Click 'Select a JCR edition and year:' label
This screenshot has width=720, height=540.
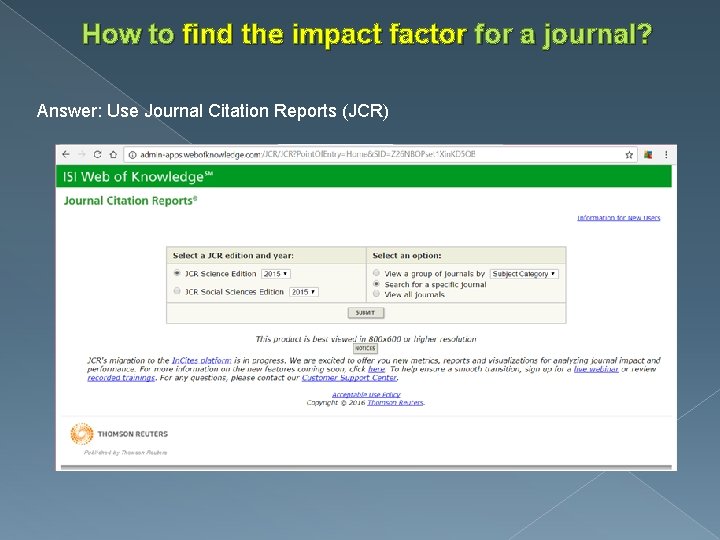coord(233,255)
